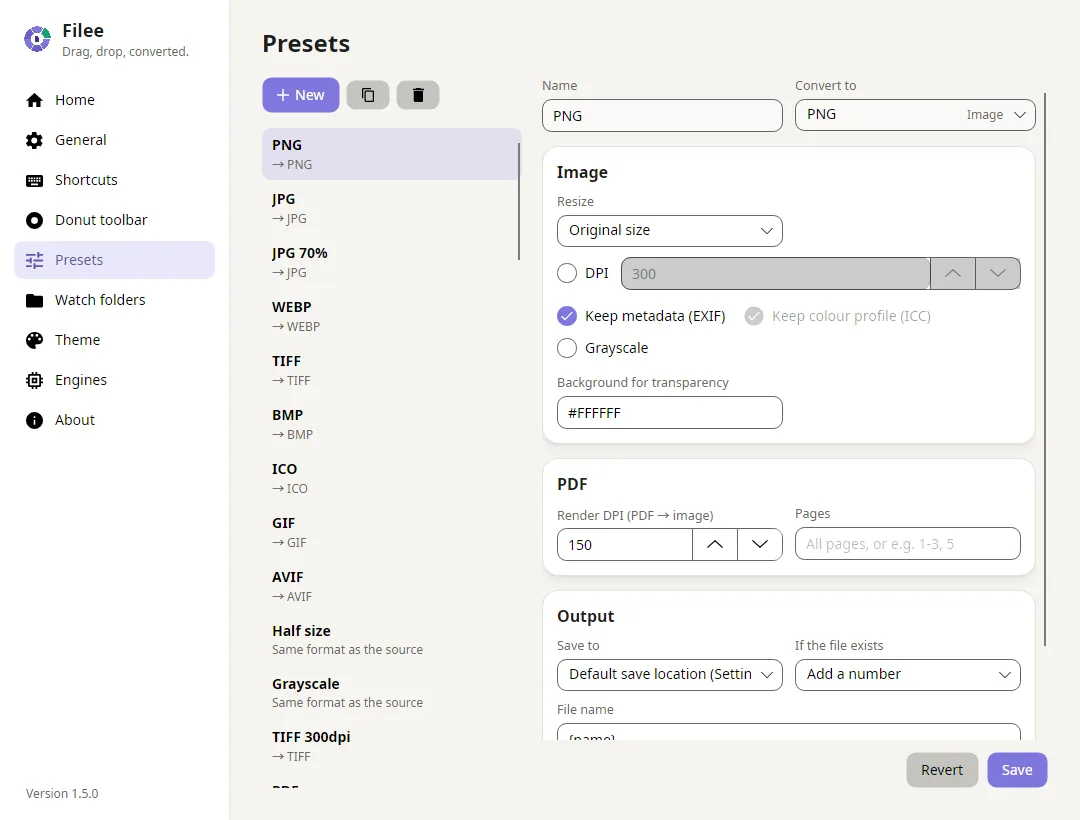Uncheck Keep metadata (EXIF)

[567, 316]
